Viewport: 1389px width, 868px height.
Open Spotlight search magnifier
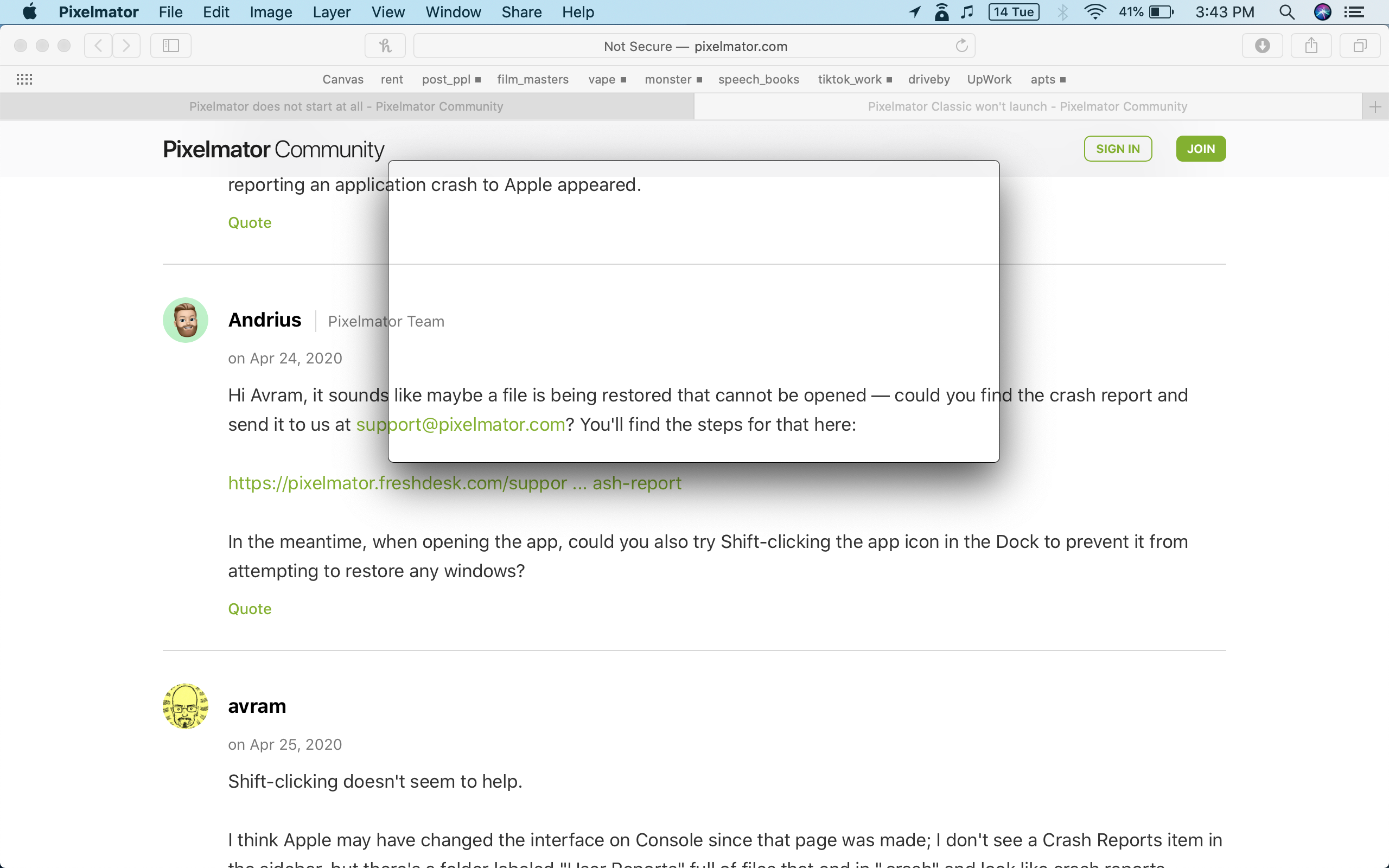pyautogui.click(x=1287, y=12)
